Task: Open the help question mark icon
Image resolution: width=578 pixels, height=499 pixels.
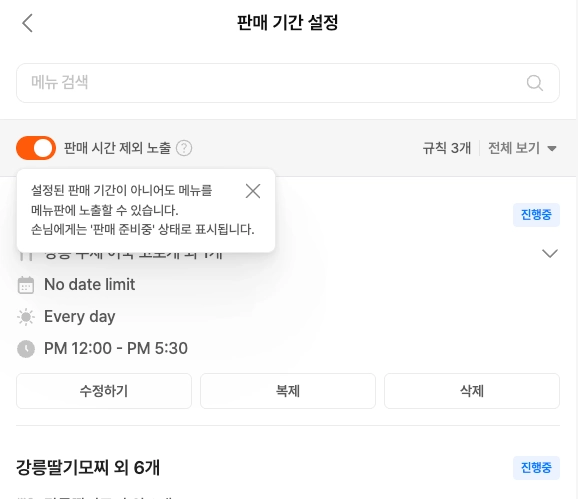Action: tap(184, 148)
